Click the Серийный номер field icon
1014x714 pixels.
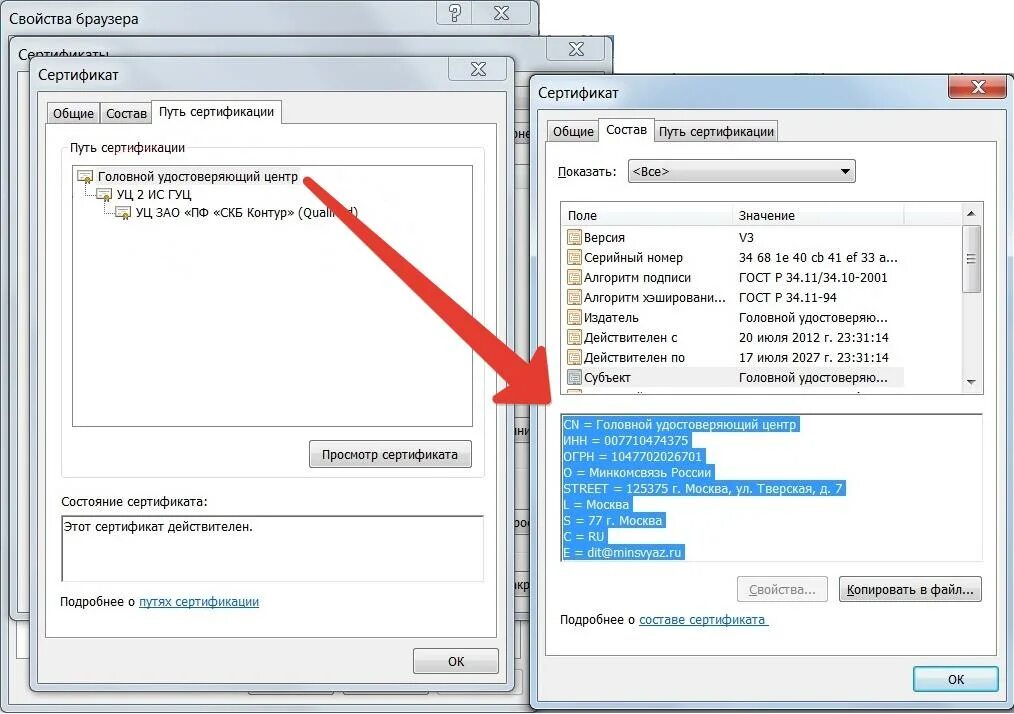coord(574,257)
